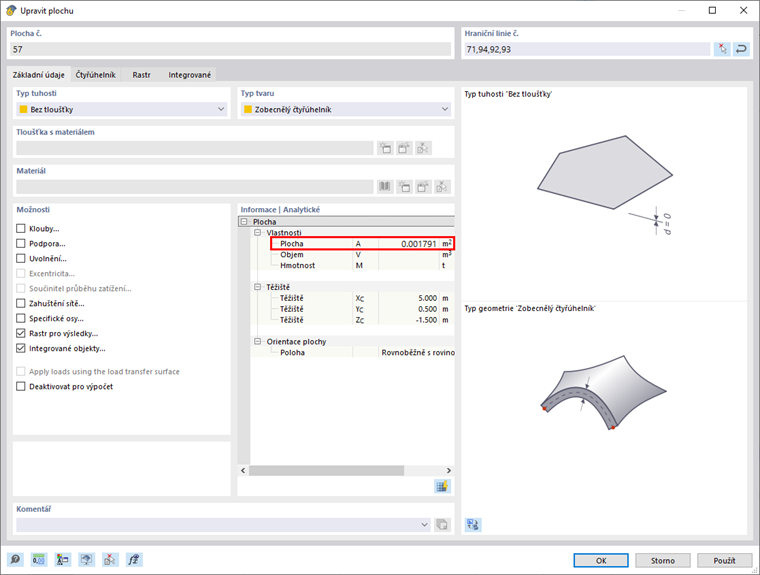Click the yellow swatch in Typ tvaru
This screenshot has width=760, height=575.
pos(248,110)
